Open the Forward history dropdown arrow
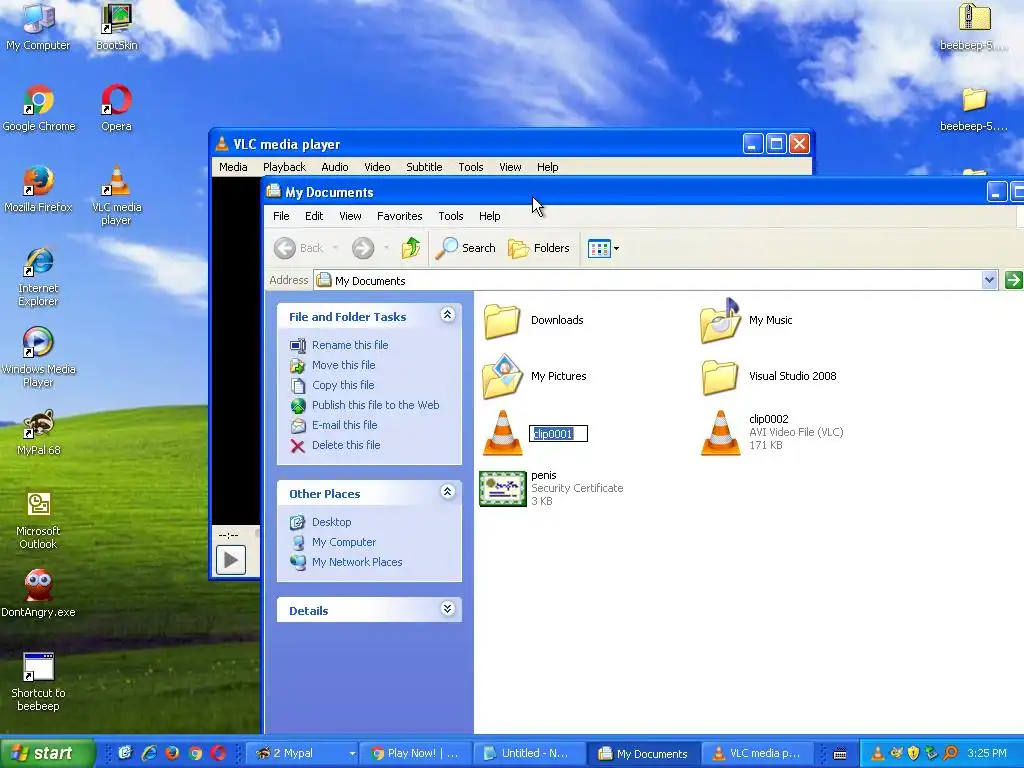The image size is (1024, 768). [x=386, y=248]
